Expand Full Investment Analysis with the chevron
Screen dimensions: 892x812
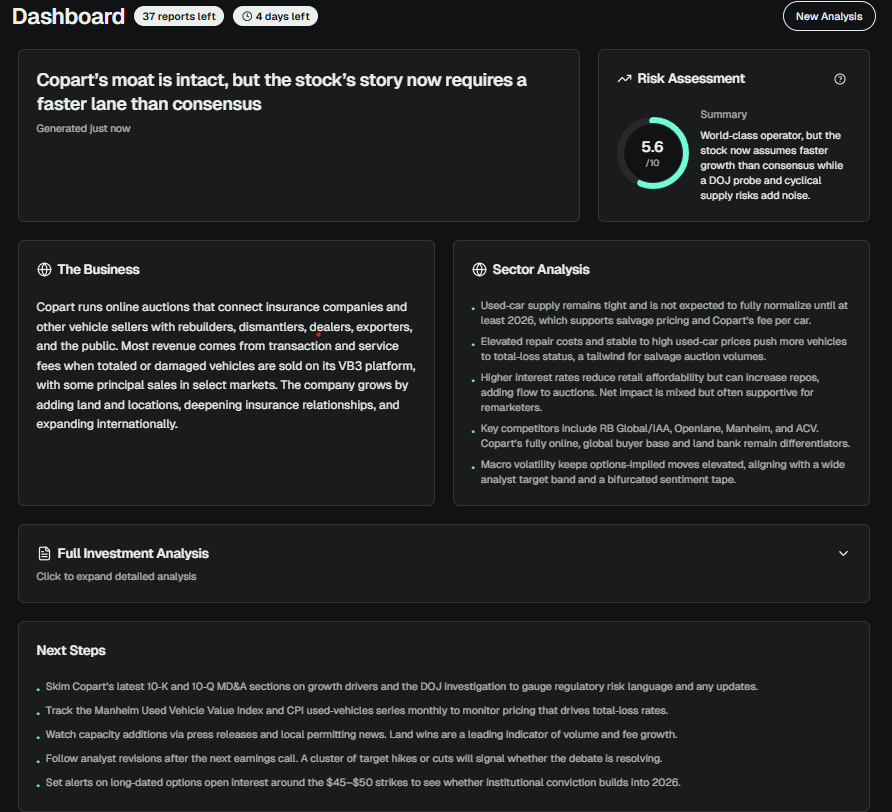point(843,553)
